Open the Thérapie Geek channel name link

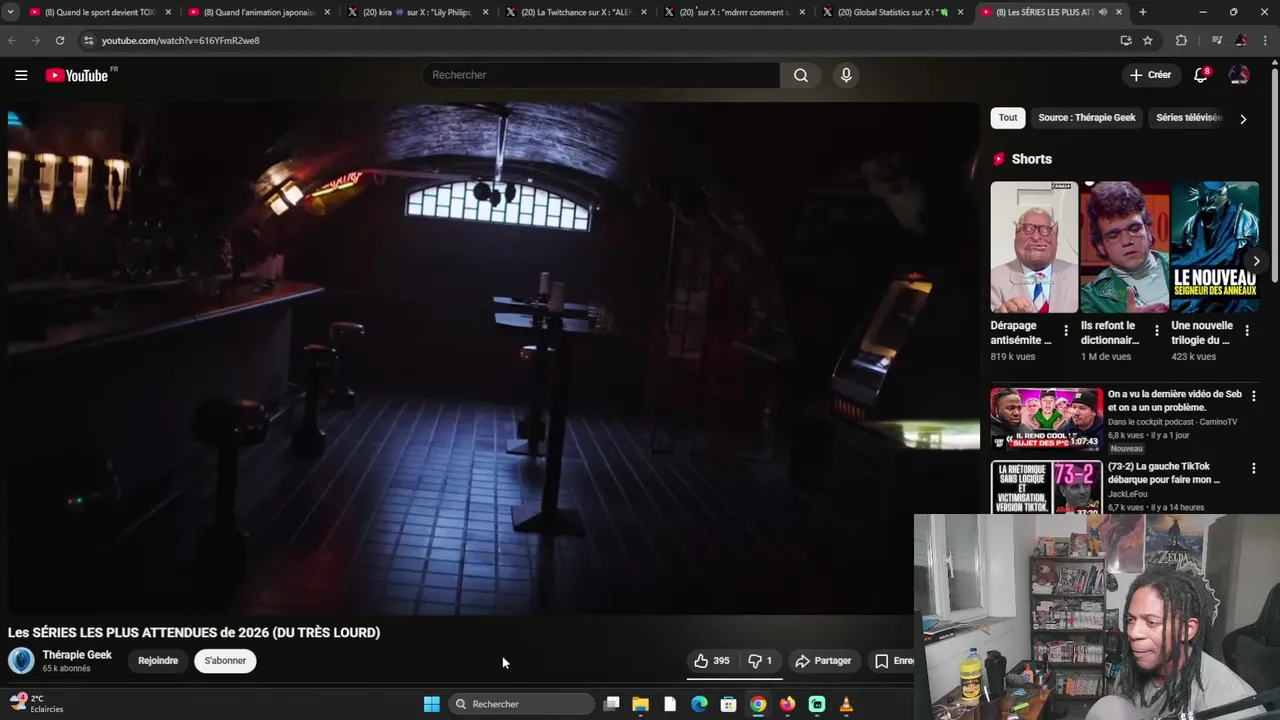(77, 655)
